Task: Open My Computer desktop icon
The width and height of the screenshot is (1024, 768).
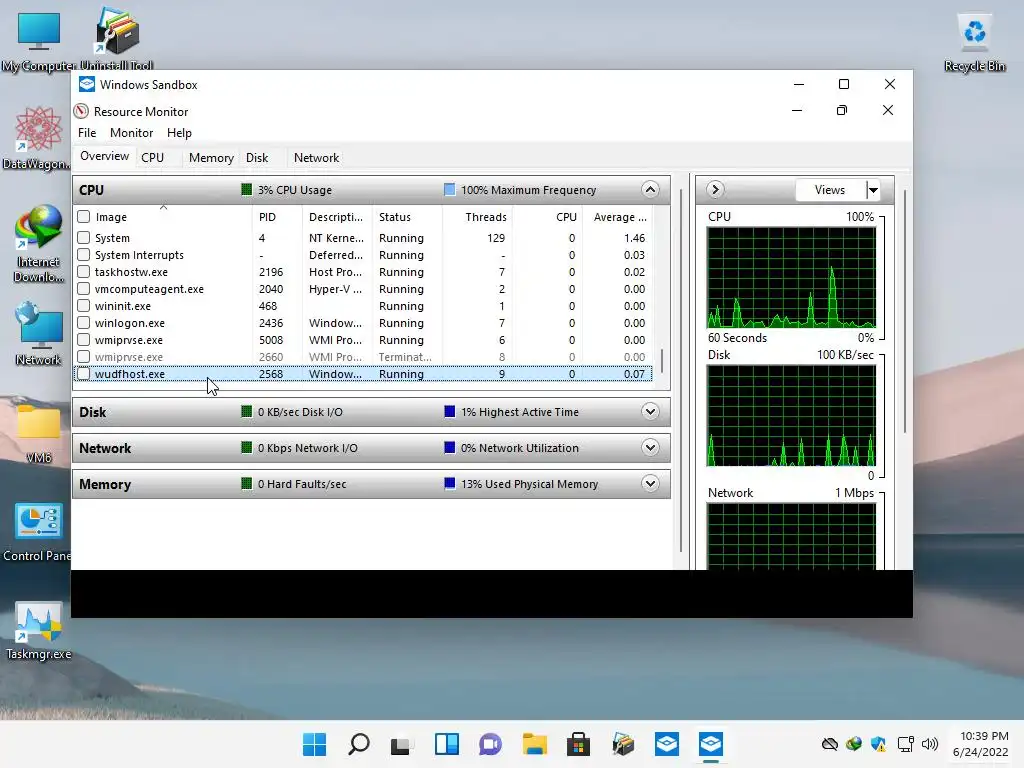Action: pyautogui.click(x=39, y=41)
